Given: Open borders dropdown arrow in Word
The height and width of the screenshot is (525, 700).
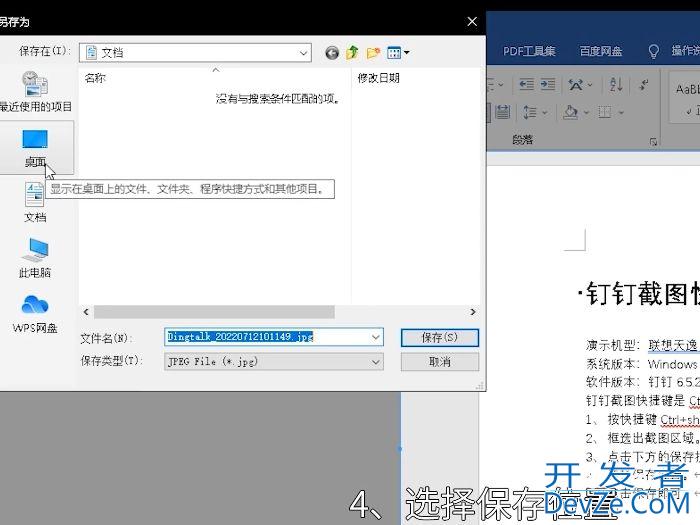Looking at the screenshot, I should point(621,112).
